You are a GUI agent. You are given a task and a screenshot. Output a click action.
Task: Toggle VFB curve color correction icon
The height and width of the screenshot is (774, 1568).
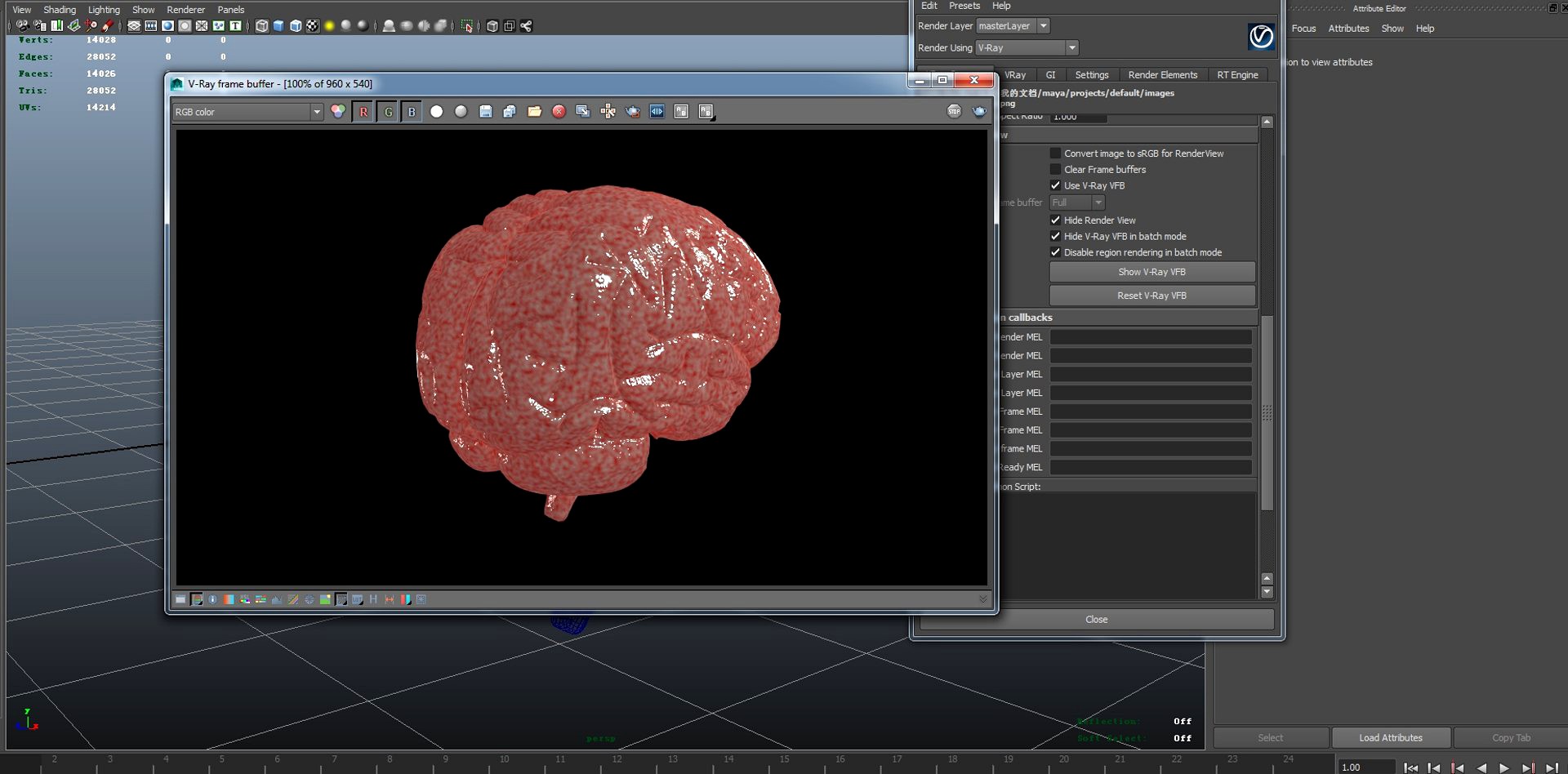click(293, 599)
